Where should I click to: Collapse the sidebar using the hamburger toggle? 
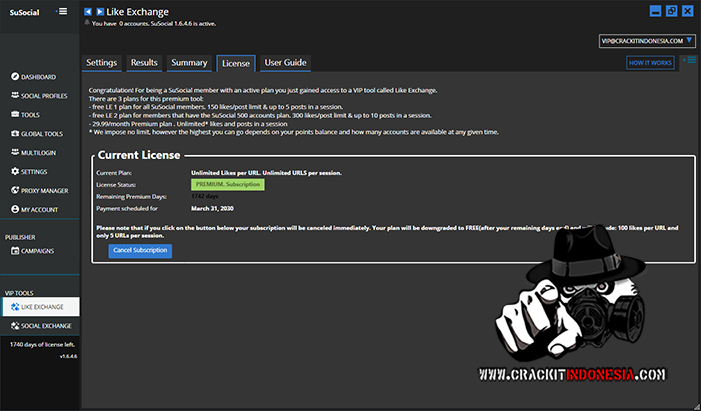63,11
